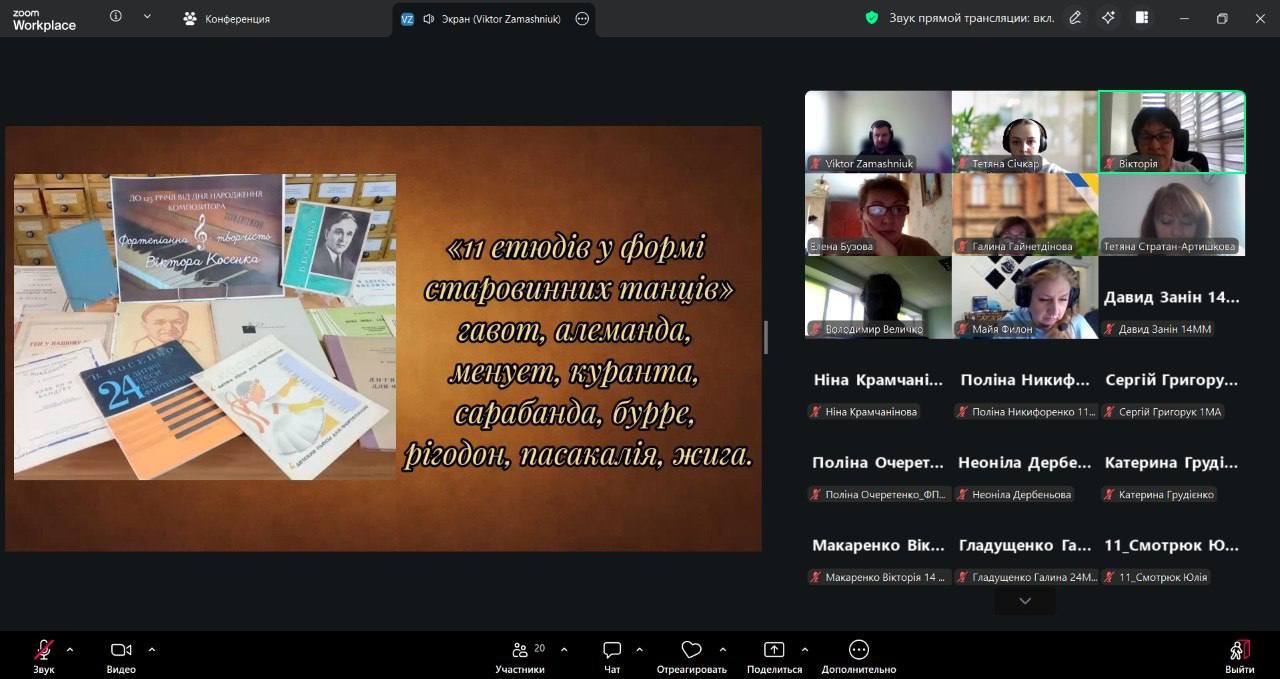Screen dimensions: 1280x679
Task: Select Тетяна Січкар's video thumbnail
Action: (x=1024, y=132)
